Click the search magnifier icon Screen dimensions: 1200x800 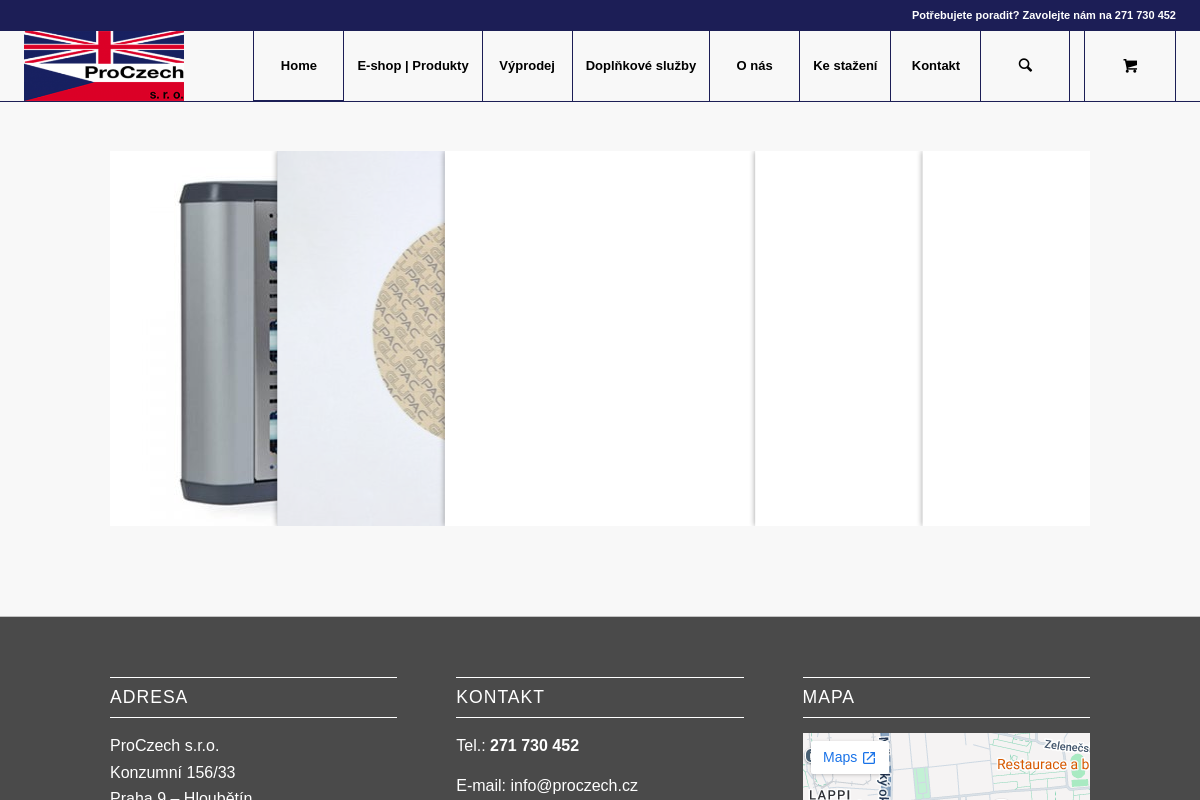[1025, 66]
